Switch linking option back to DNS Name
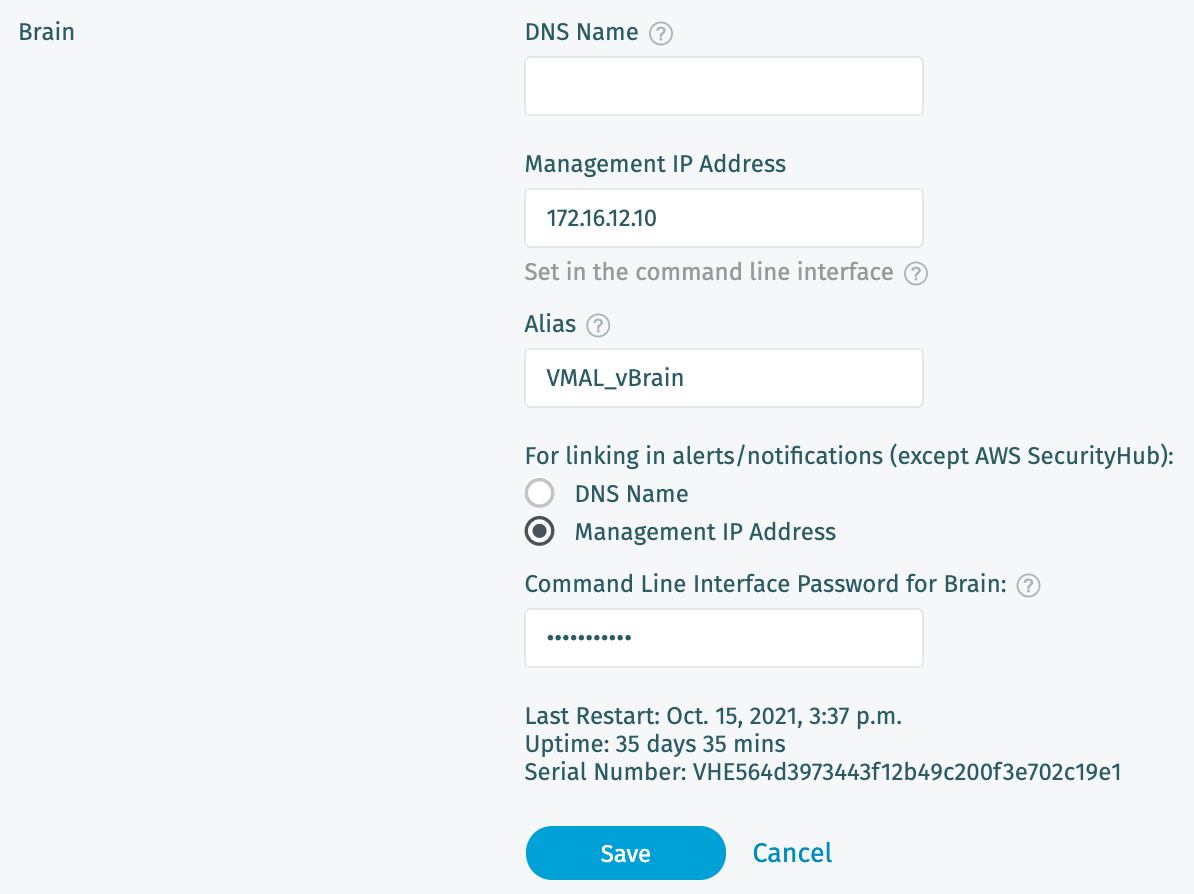The width and height of the screenshot is (1194, 894). pyautogui.click(x=540, y=493)
